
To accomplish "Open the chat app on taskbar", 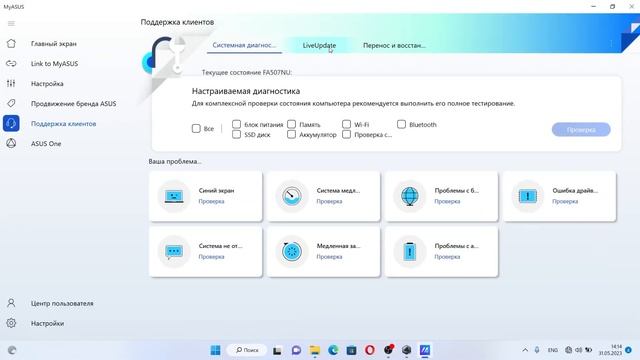I will click(x=296, y=350).
